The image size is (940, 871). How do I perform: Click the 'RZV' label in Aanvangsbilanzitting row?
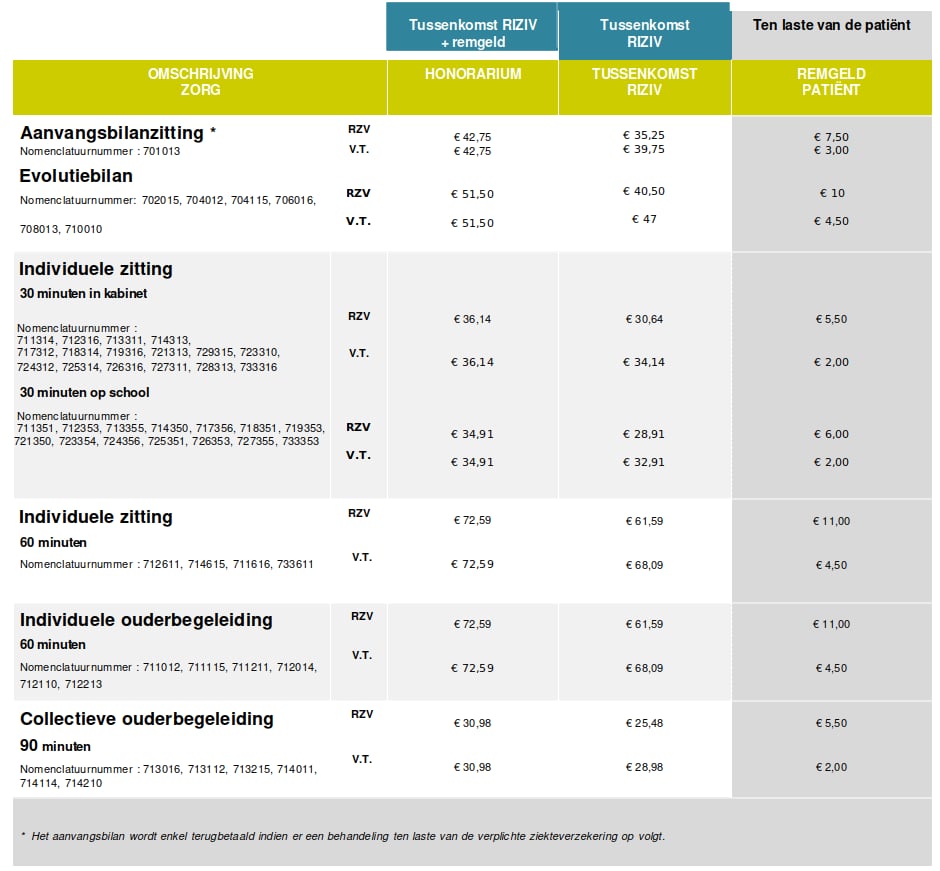tap(359, 129)
